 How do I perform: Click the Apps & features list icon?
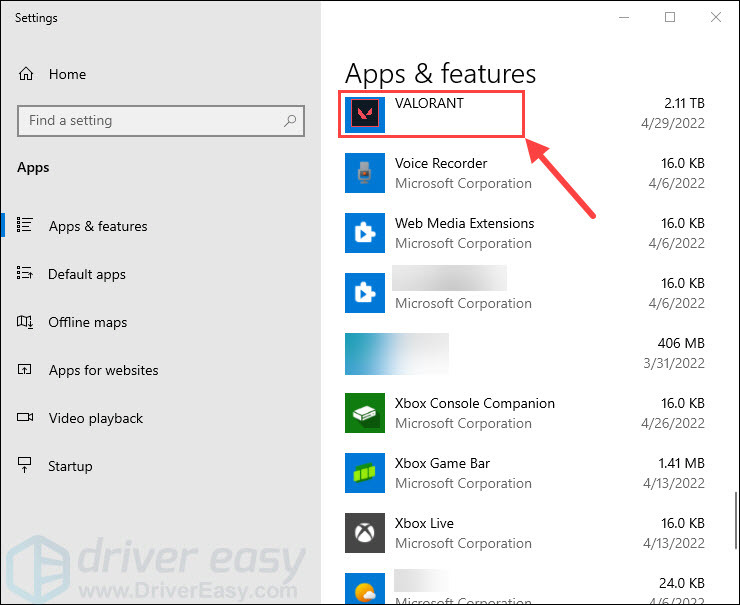pyautogui.click(x=25, y=225)
